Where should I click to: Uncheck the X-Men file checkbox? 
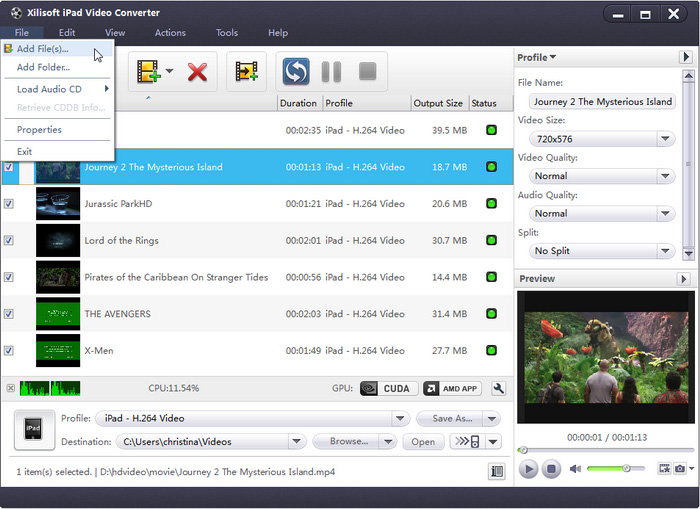(9, 351)
